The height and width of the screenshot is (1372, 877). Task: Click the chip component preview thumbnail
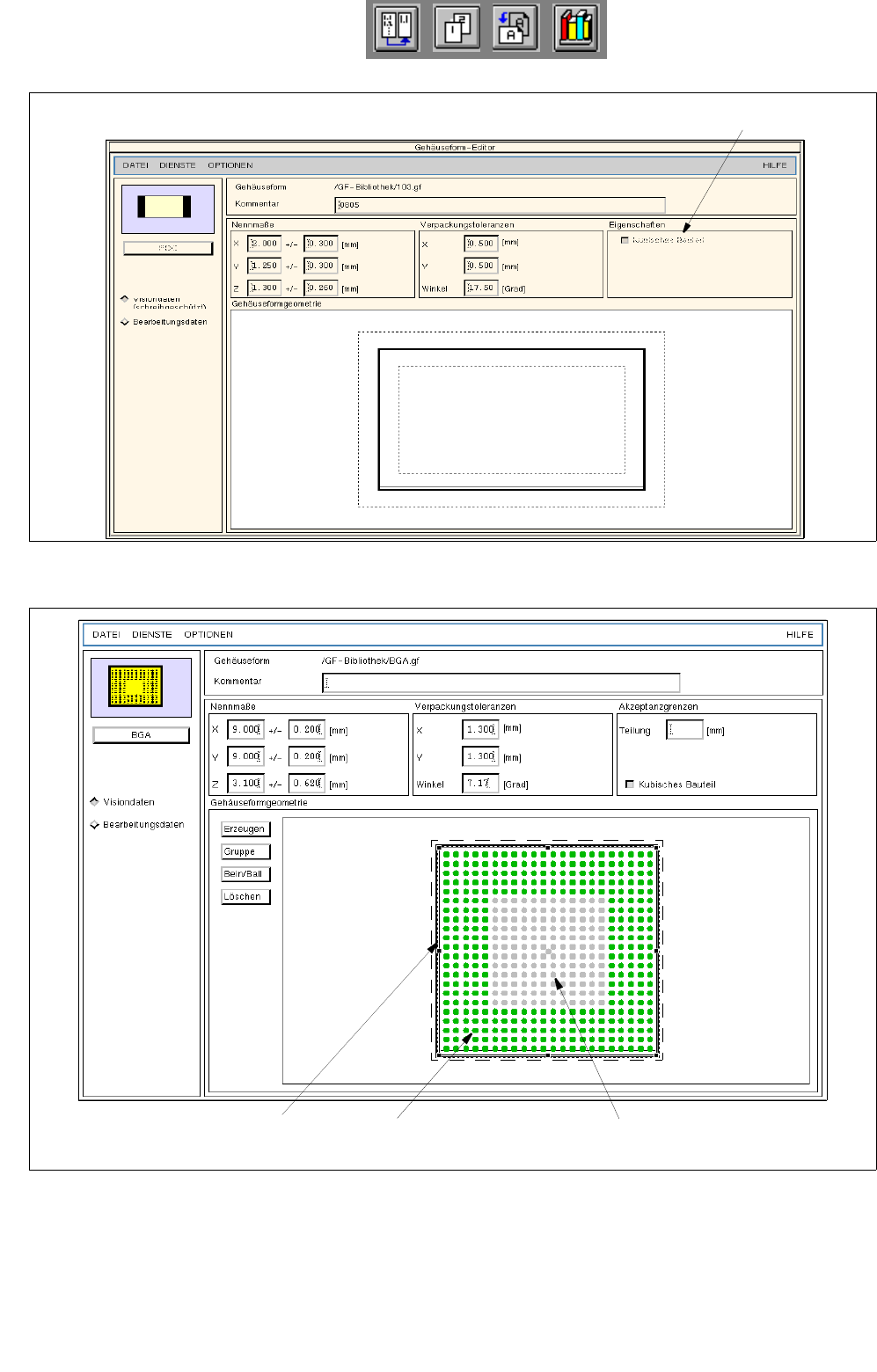click(x=167, y=208)
